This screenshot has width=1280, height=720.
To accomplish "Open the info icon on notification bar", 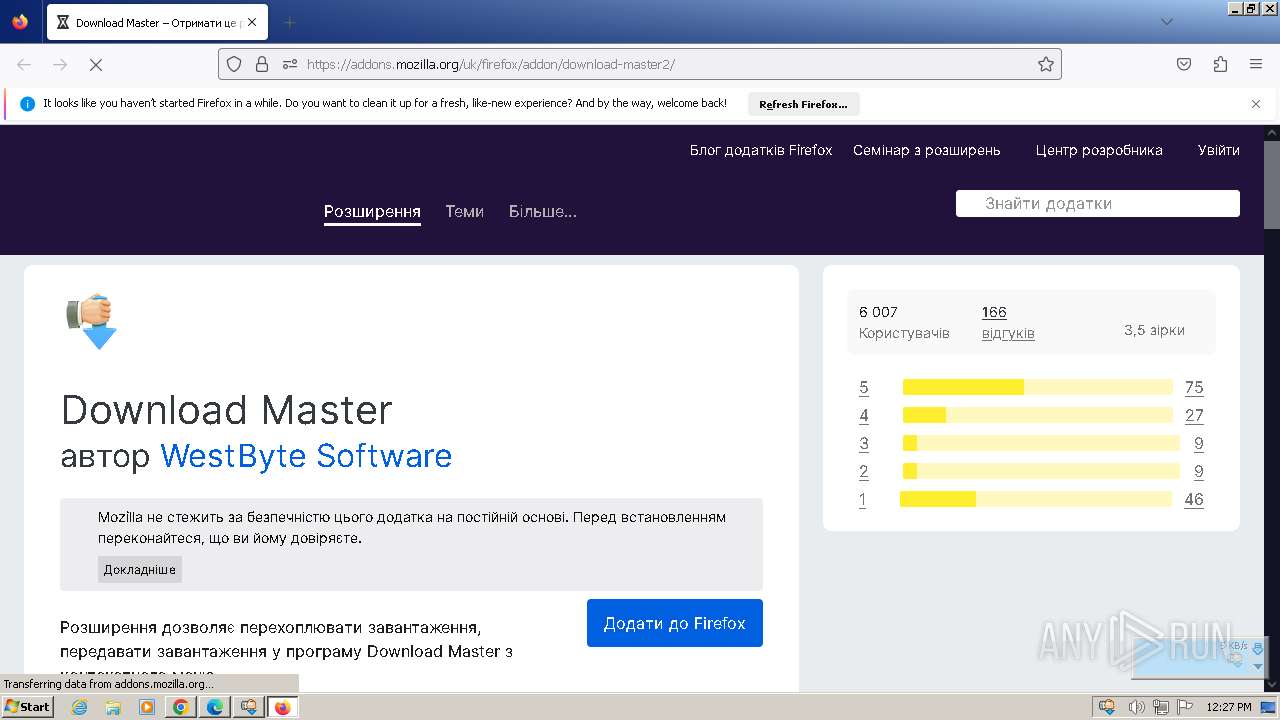I will [x=27, y=103].
